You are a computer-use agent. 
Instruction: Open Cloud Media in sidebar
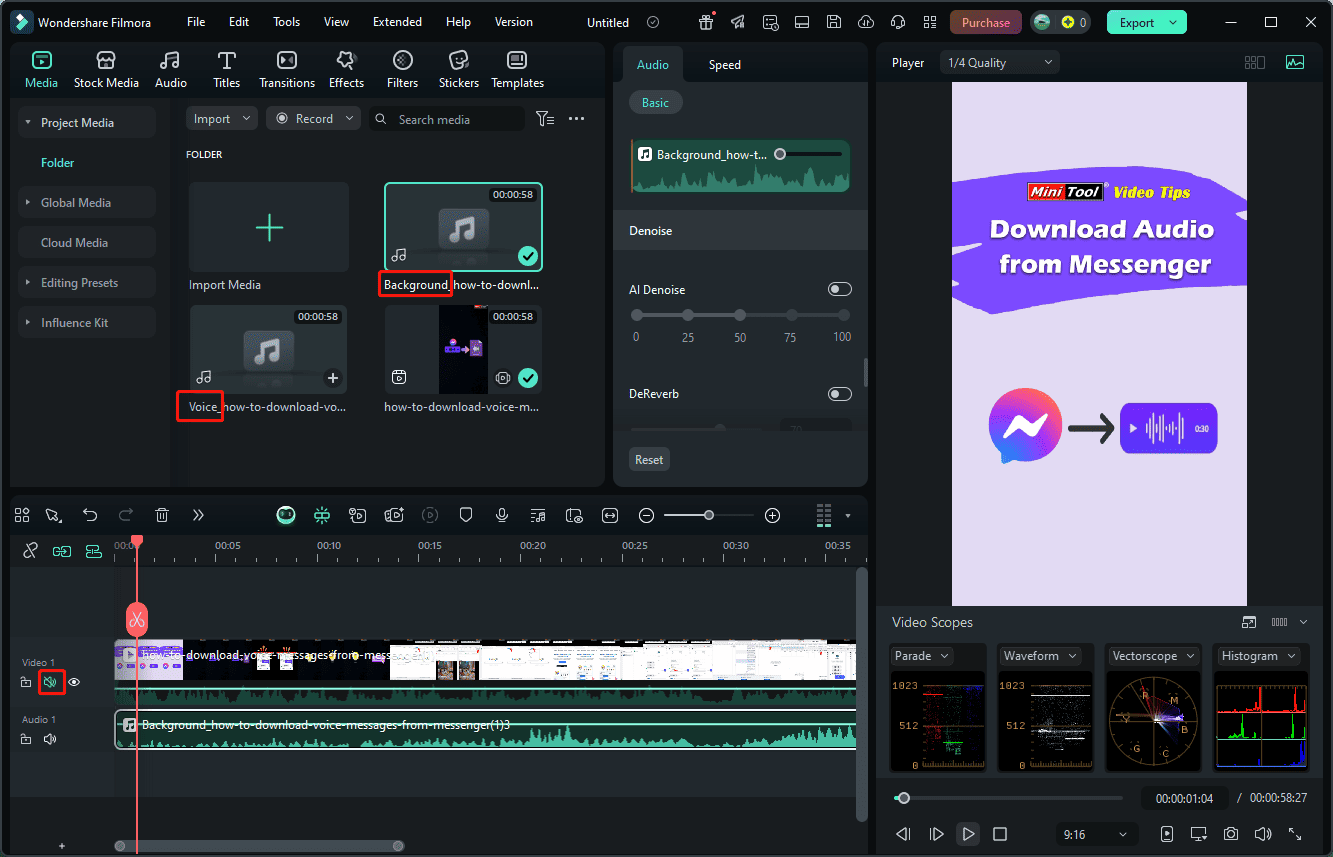coord(86,242)
